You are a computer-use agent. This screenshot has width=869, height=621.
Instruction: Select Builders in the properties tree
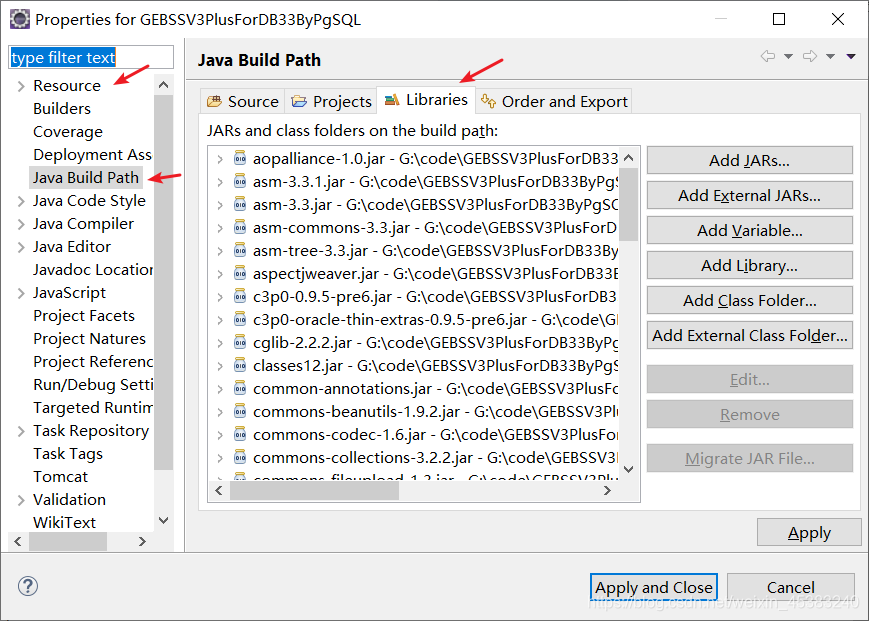pos(62,109)
